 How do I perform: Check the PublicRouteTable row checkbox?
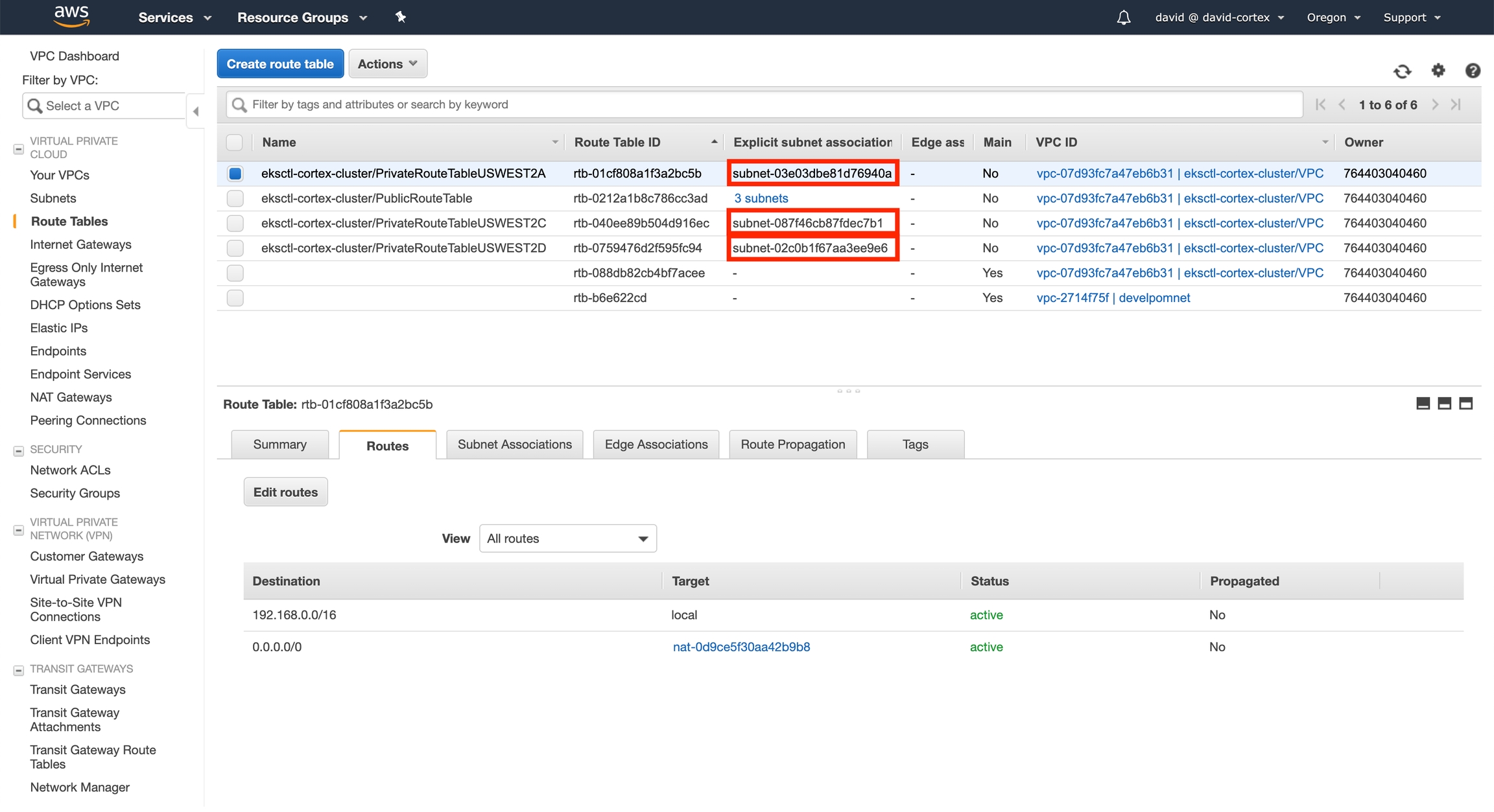point(235,198)
